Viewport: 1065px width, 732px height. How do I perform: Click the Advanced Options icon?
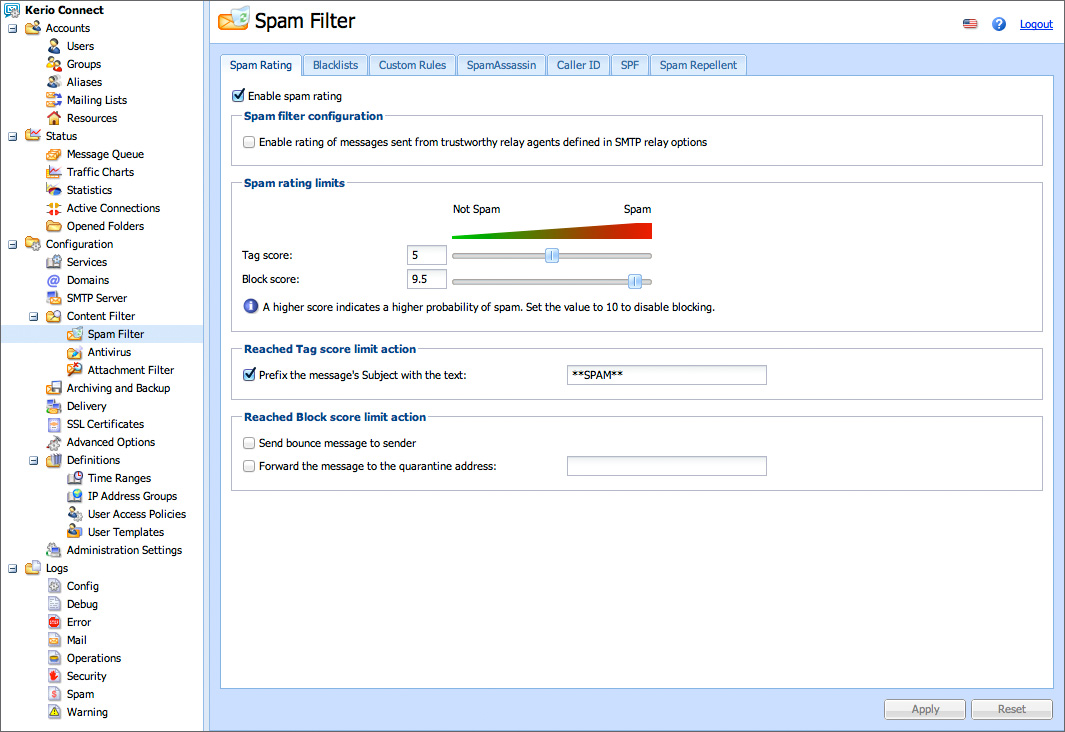[54, 442]
